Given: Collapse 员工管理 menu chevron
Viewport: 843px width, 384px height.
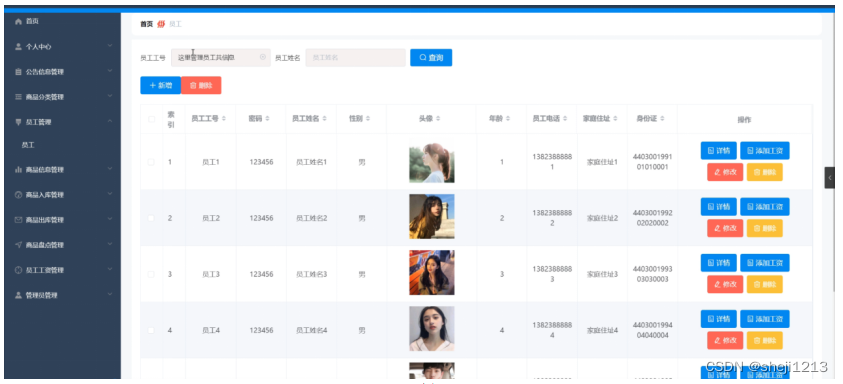Looking at the screenshot, I should tap(110, 122).
